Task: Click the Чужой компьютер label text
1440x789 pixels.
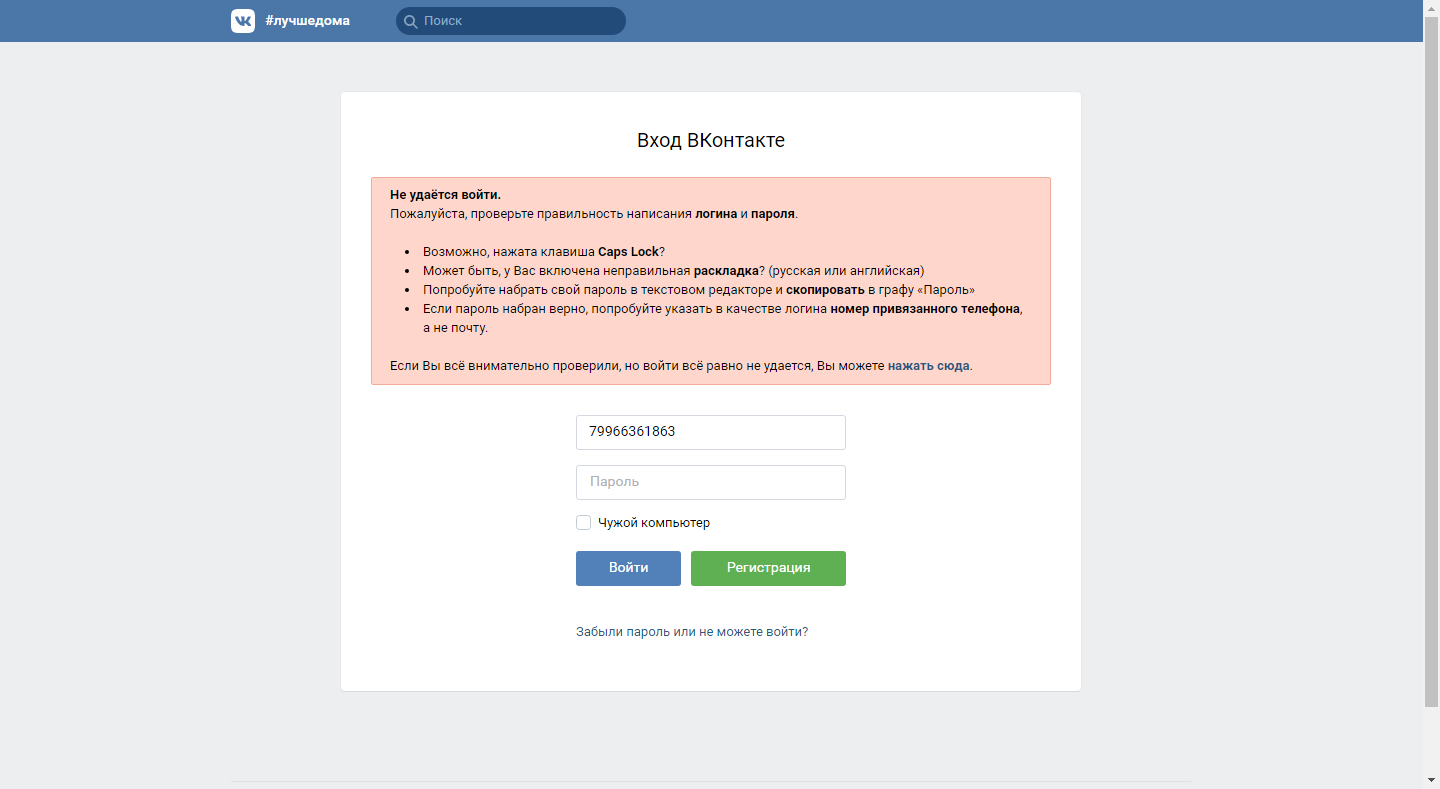Action: (654, 523)
